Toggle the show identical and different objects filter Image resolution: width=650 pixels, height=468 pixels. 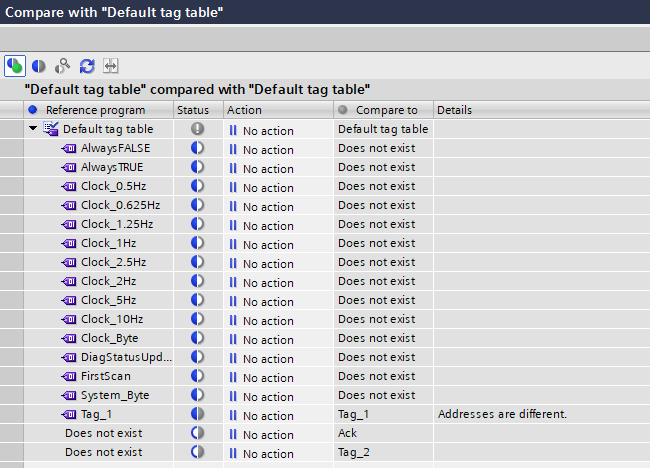point(15,65)
